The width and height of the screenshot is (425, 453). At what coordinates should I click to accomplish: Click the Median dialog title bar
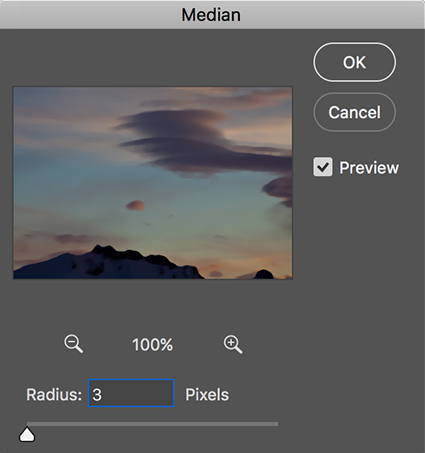pyautogui.click(x=212, y=15)
